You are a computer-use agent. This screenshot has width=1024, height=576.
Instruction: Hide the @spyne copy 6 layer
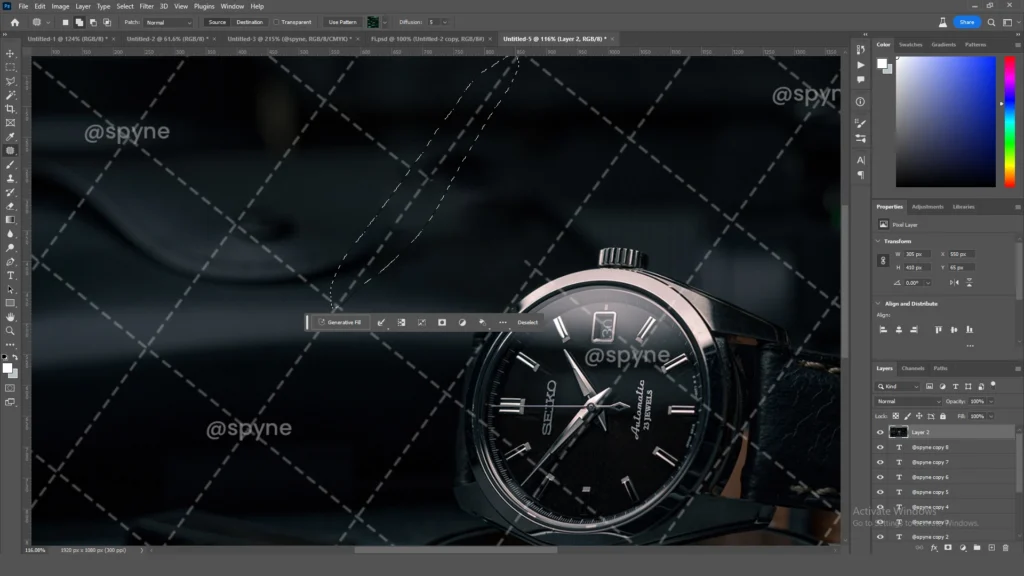pos(880,477)
